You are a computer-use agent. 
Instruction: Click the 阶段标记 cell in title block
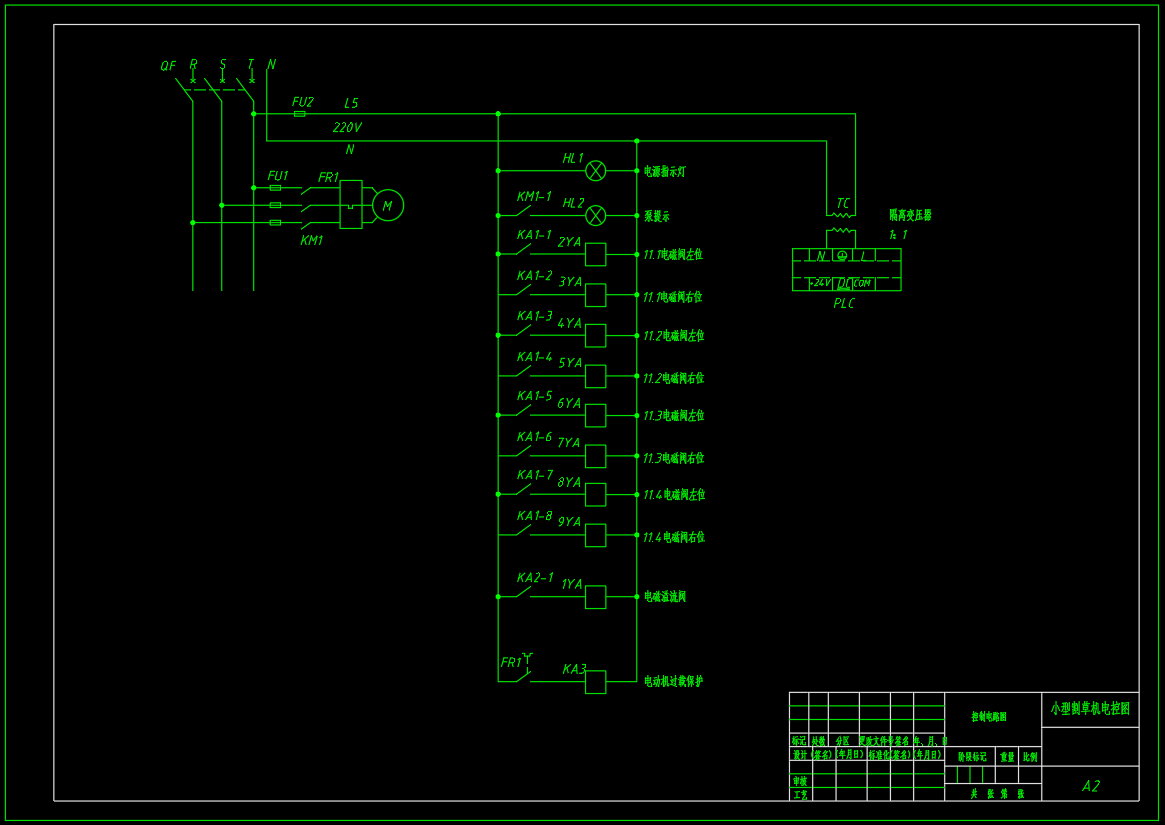click(972, 757)
